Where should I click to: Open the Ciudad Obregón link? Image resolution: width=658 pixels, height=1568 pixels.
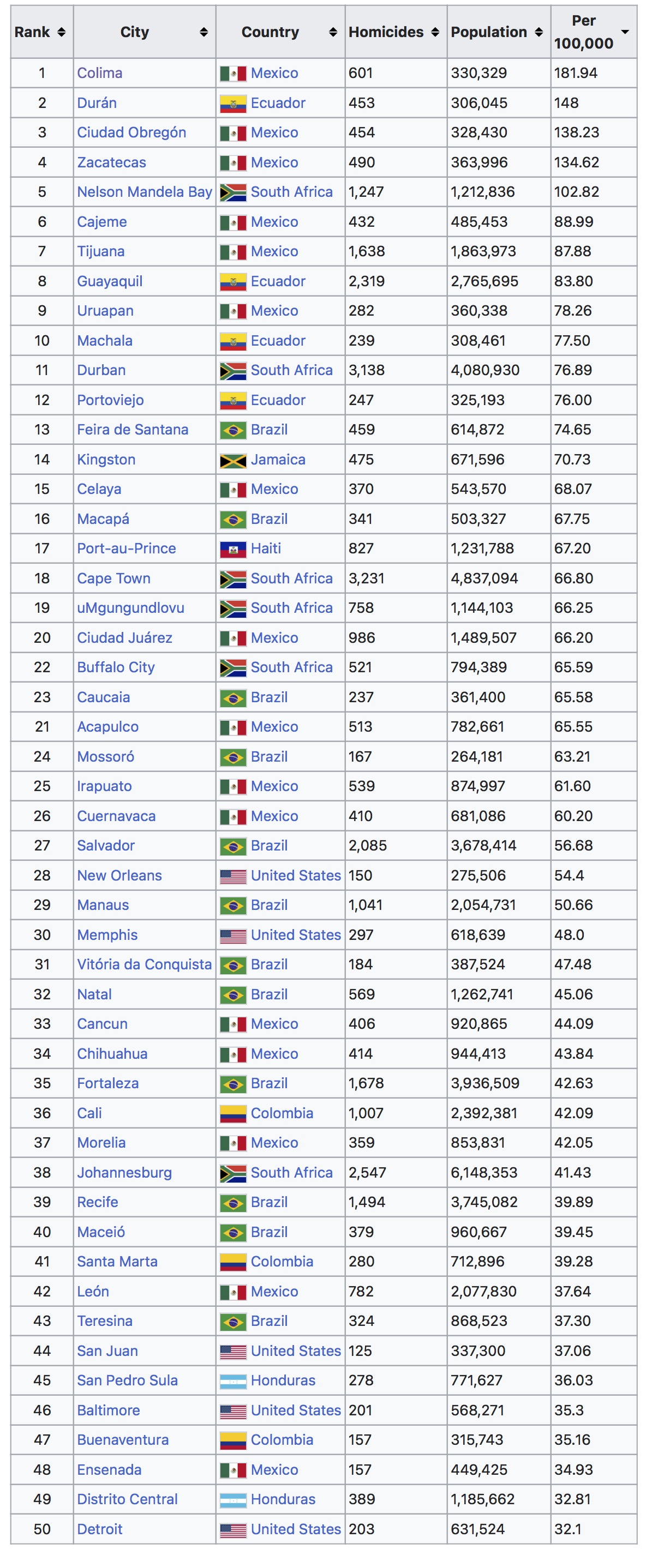coord(131,132)
